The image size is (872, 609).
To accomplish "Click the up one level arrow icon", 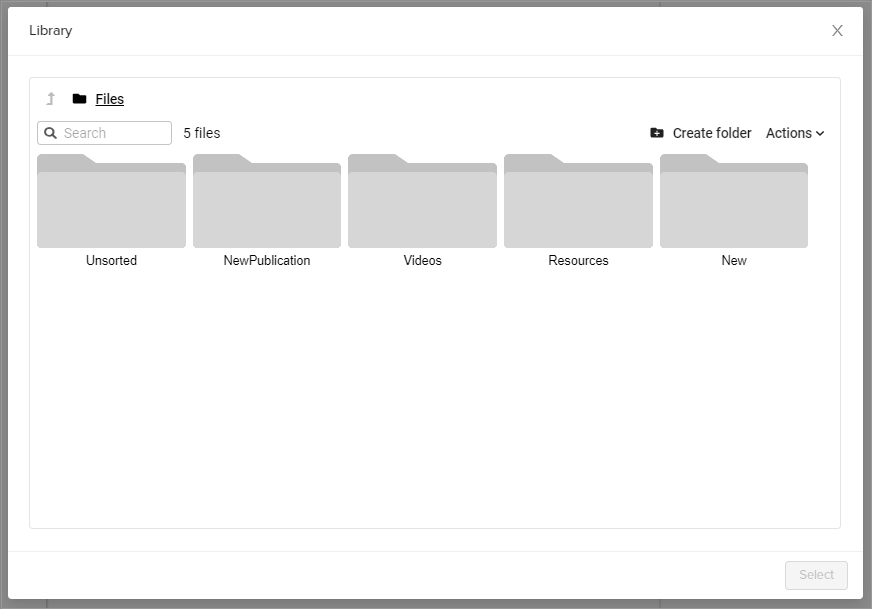I will [x=51, y=99].
